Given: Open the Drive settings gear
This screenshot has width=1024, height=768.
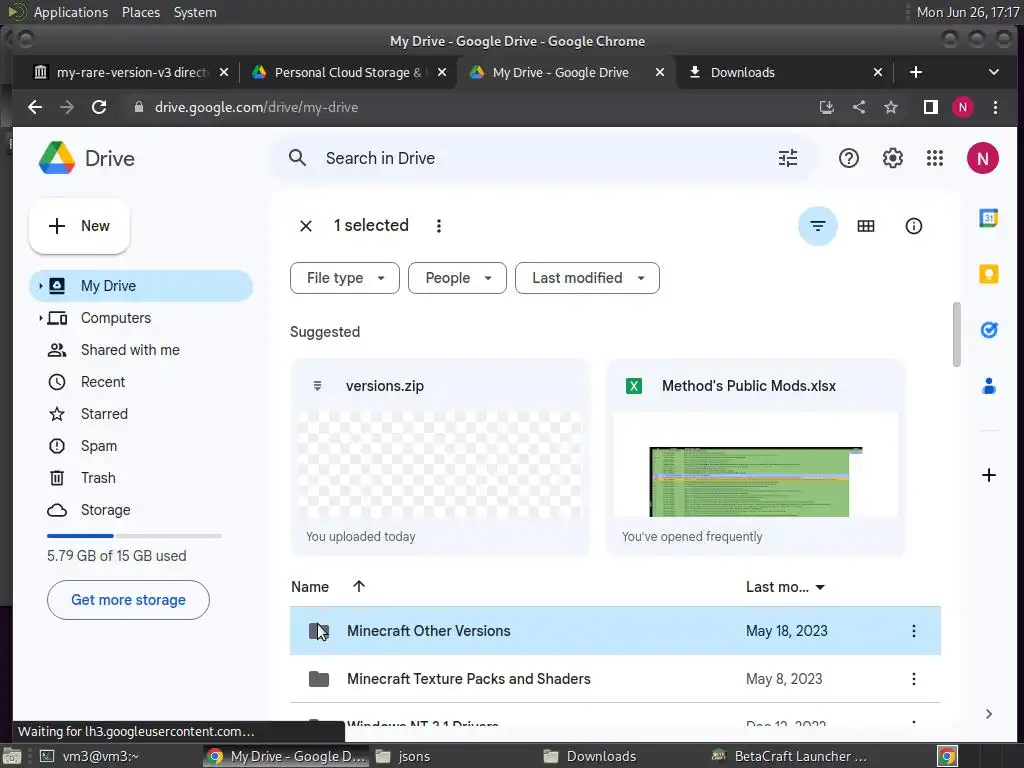Looking at the screenshot, I should tap(892, 158).
